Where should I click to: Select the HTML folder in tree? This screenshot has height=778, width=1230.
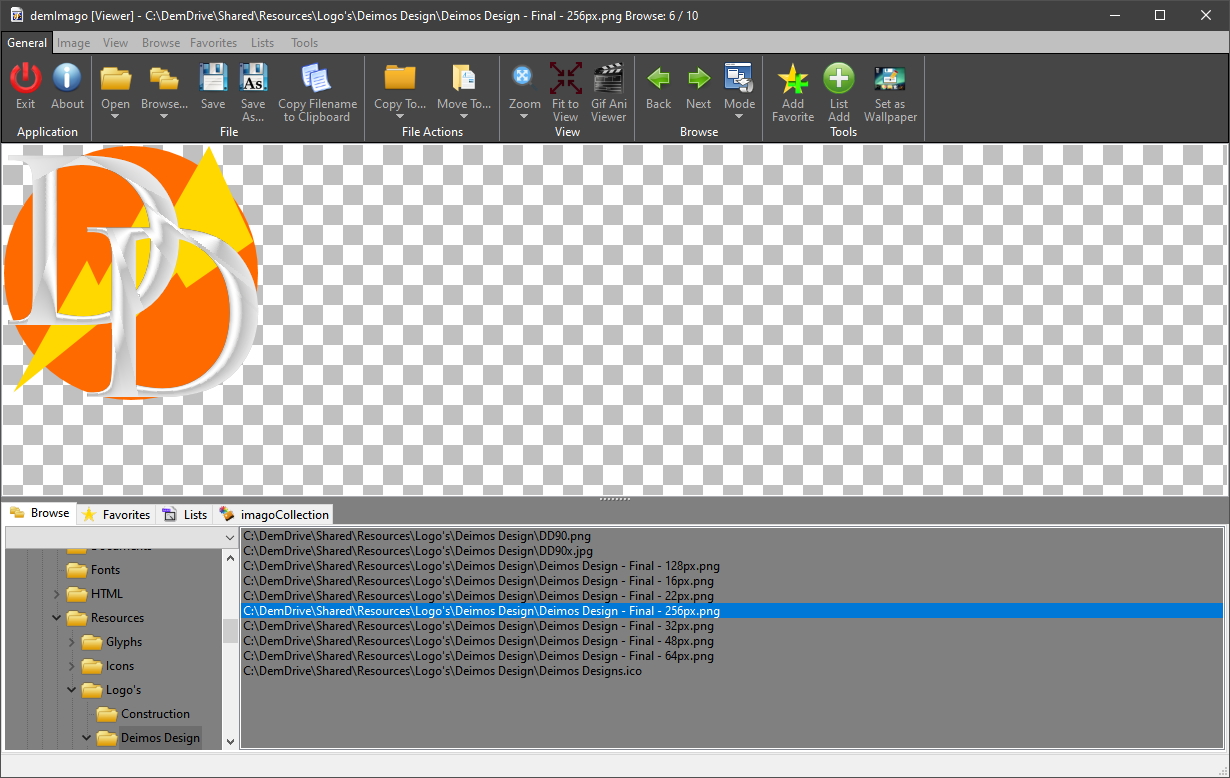point(107,594)
